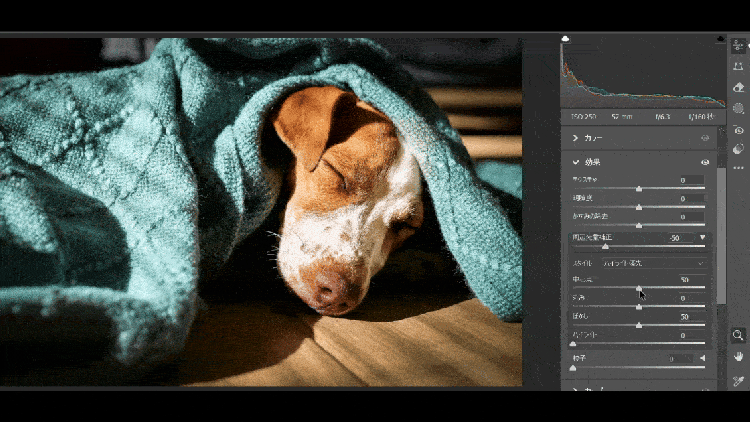Select the Crop and rotate tool
The width and height of the screenshot is (750, 422).
739,67
